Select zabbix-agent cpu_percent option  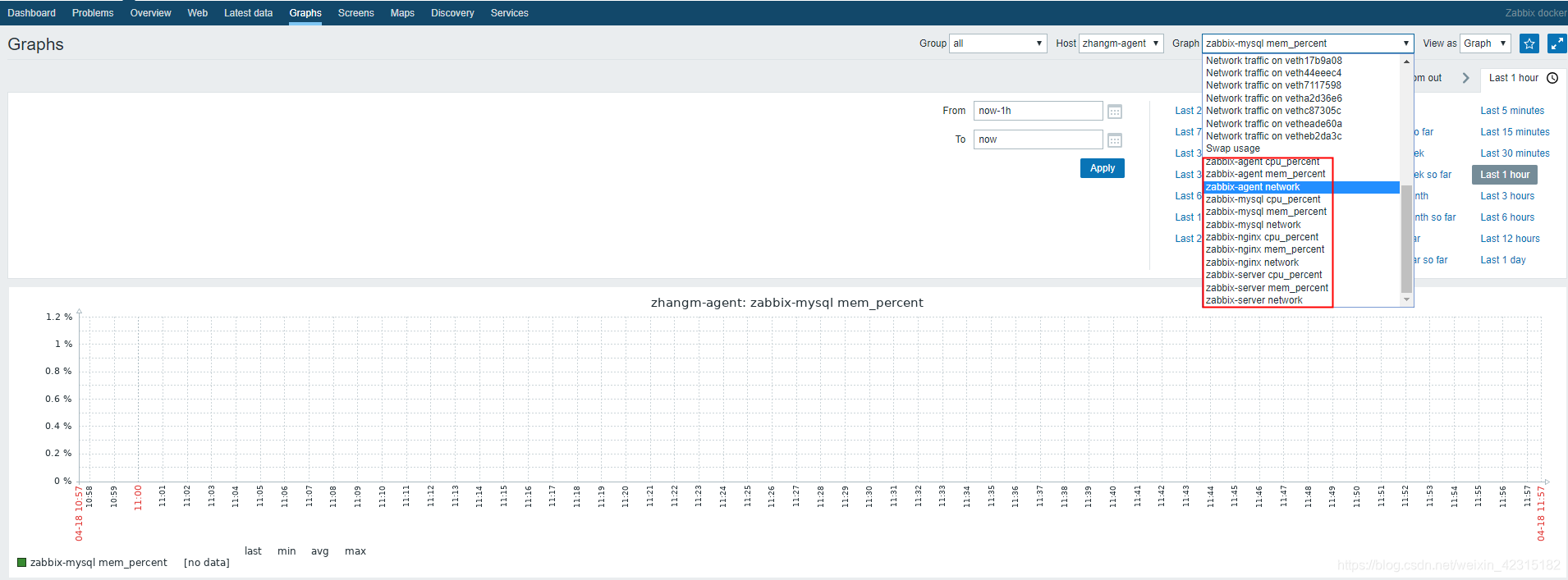[x=1301, y=162]
